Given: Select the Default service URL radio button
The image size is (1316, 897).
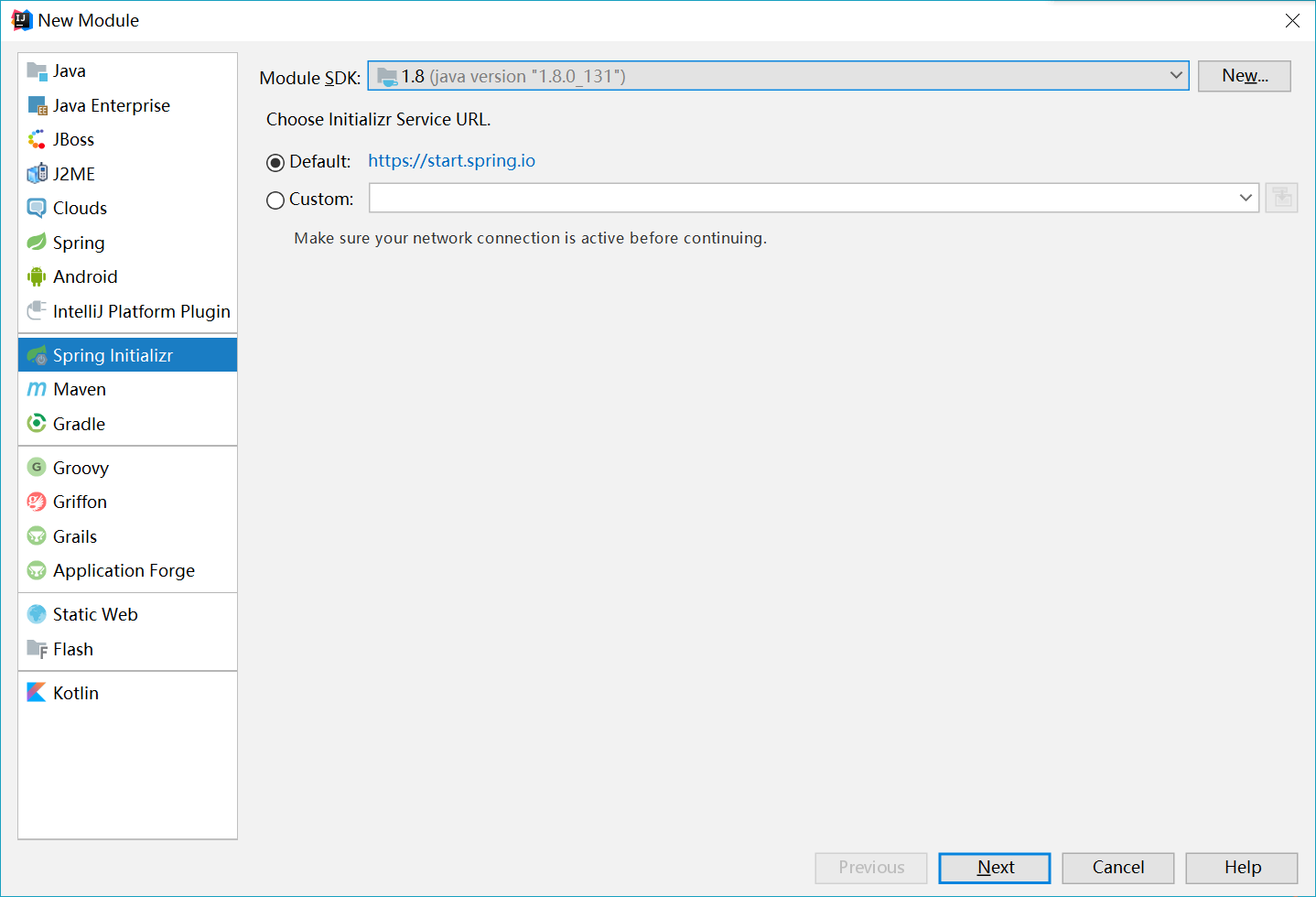Looking at the screenshot, I should coord(275,163).
